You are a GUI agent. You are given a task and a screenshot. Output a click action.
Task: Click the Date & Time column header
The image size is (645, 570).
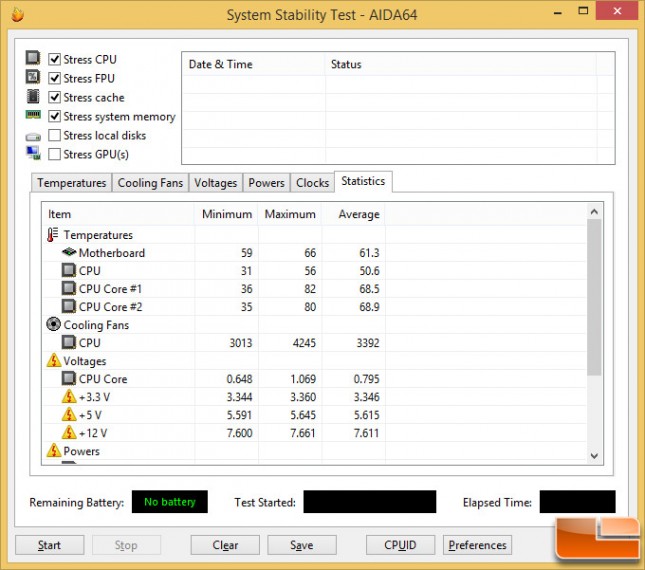(x=253, y=64)
